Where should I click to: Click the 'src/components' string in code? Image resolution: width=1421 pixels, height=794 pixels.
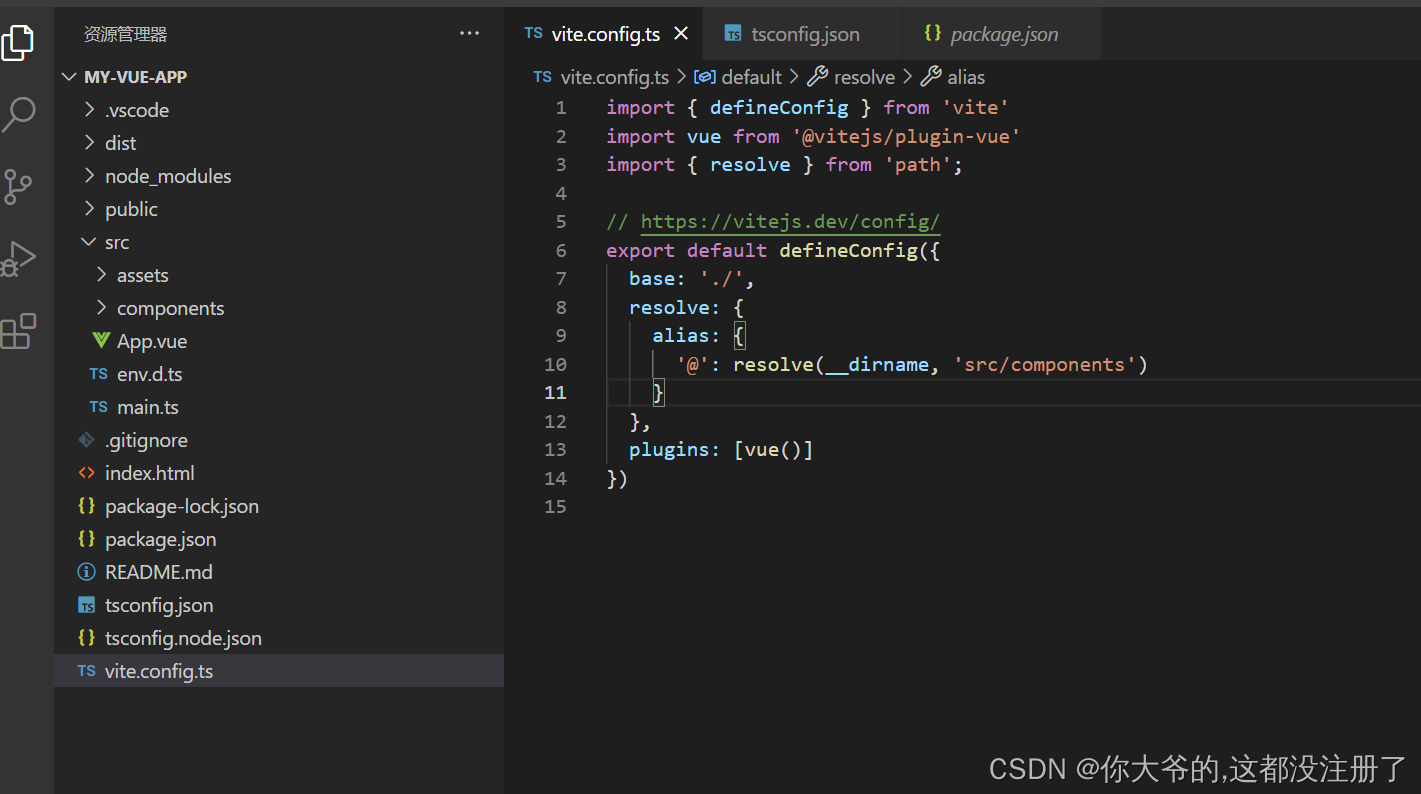(x=1044, y=364)
